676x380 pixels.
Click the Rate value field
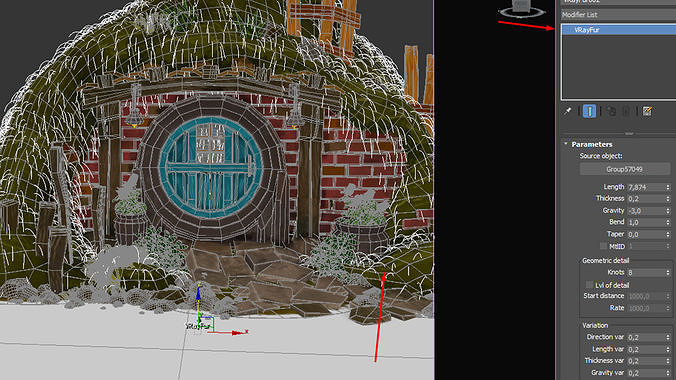[646, 308]
